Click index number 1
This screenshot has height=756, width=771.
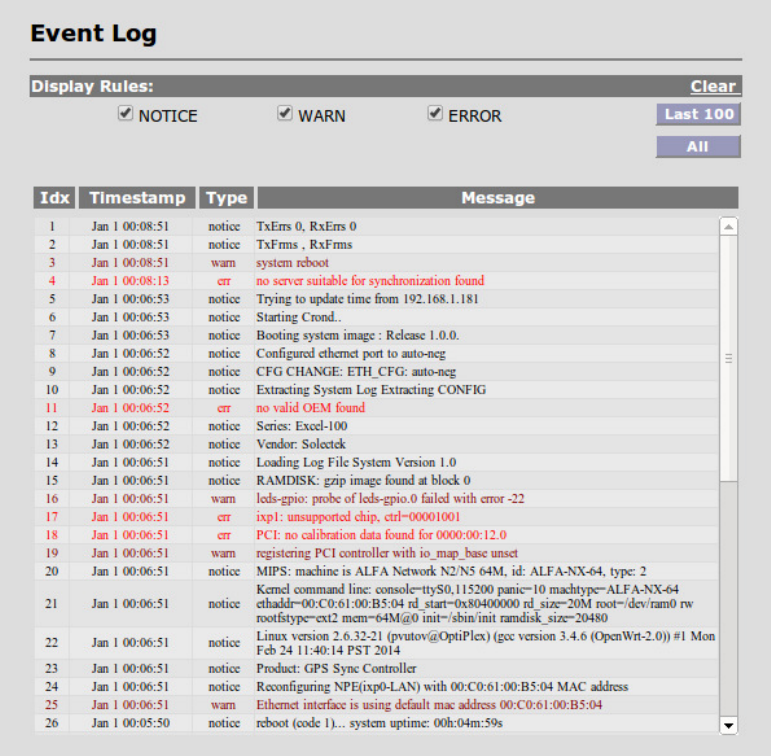(x=52, y=226)
